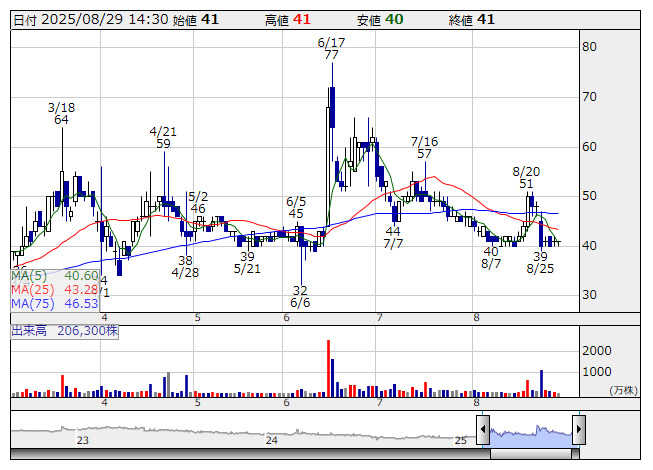Click the 7/7 low label at 44
The image size is (653, 470).
pos(393,237)
